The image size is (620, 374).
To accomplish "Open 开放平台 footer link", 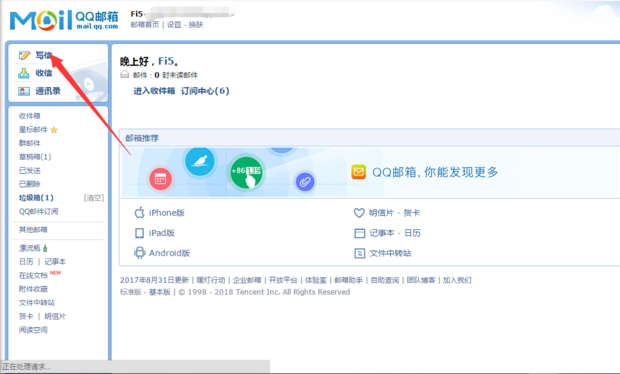I will (283, 280).
